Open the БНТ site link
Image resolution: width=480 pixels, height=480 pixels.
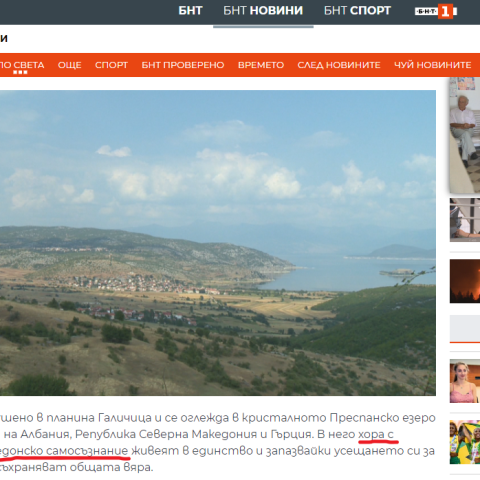190,11
